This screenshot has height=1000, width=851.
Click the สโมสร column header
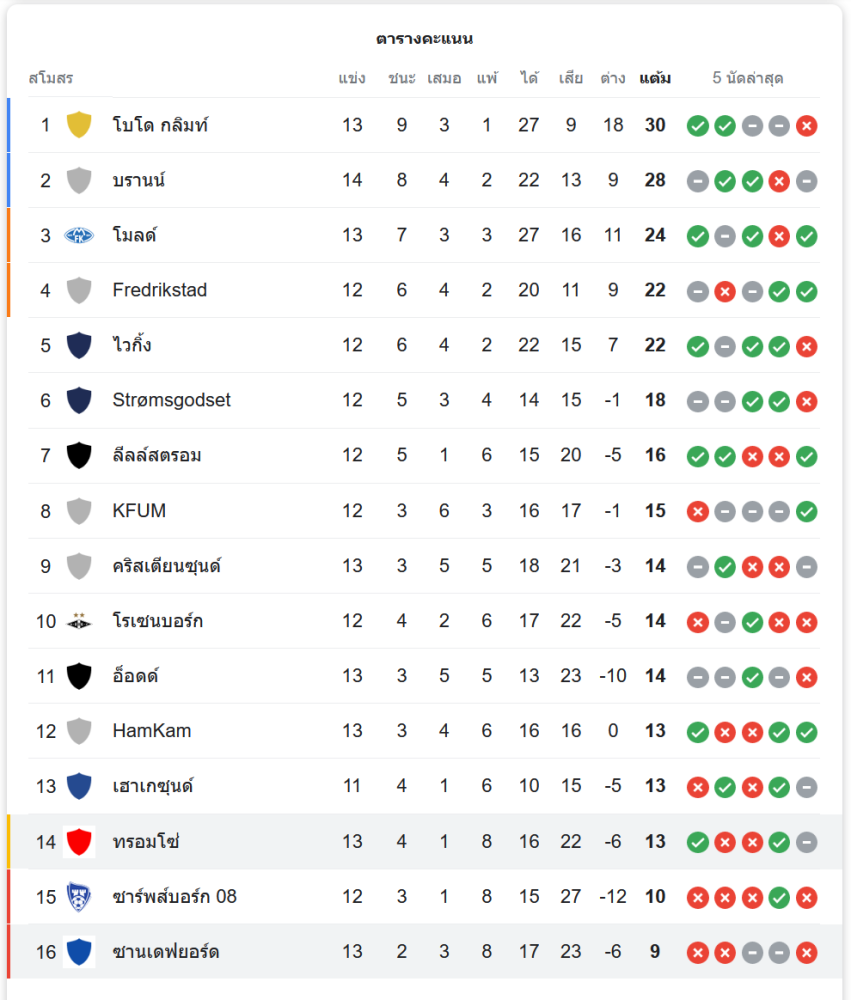click(x=51, y=78)
